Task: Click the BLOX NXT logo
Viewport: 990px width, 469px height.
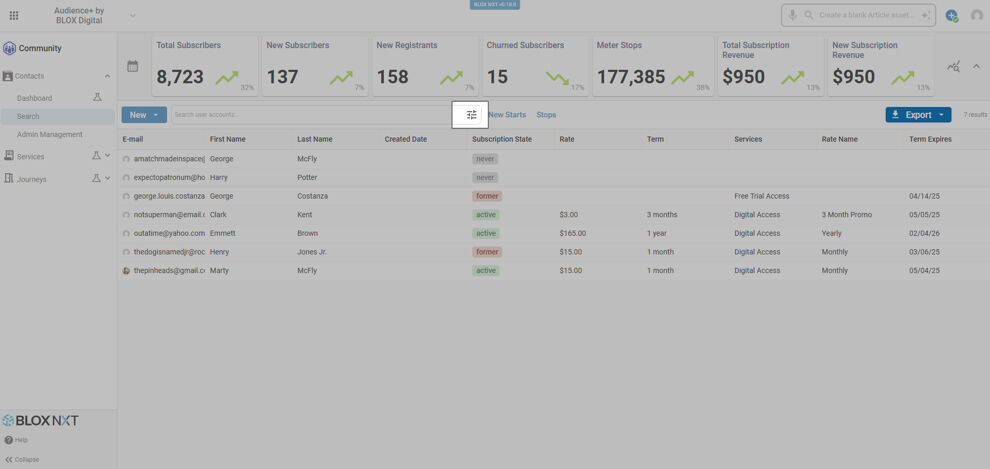Action: (40, 420)
